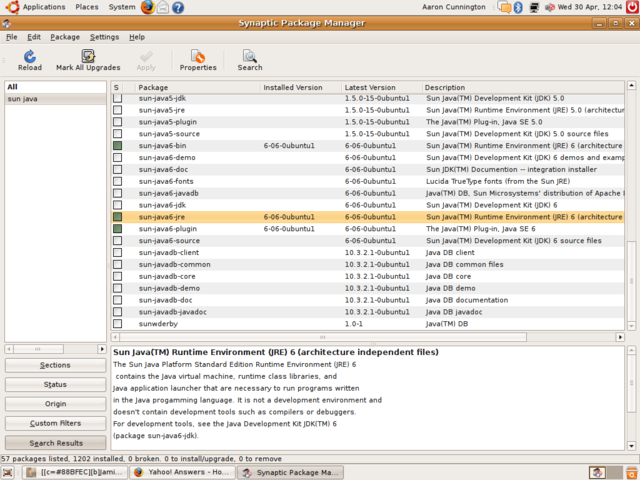Open the help question-mark icon in panel
The image size is (640, 480).
(x=178, y=7)
